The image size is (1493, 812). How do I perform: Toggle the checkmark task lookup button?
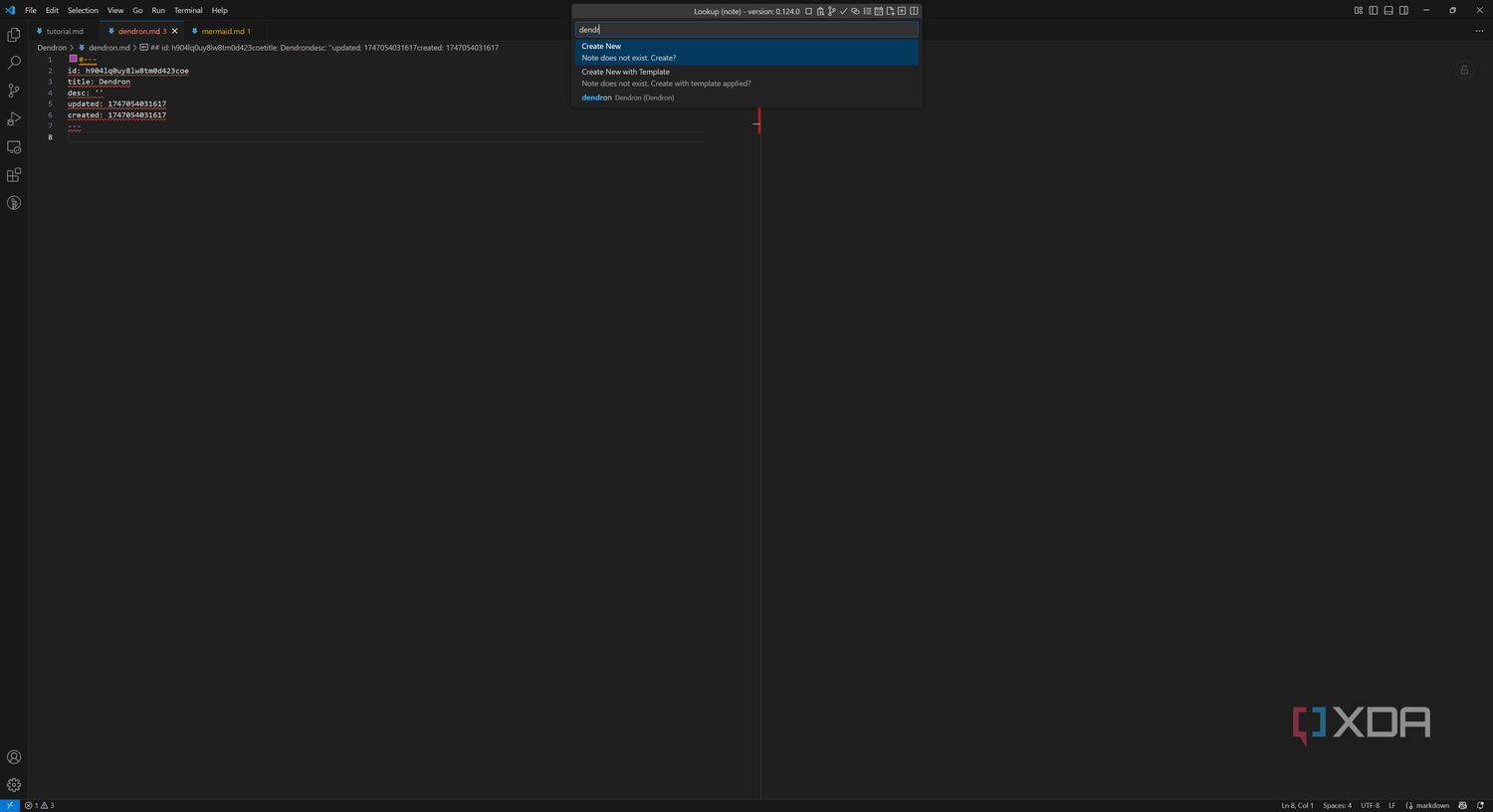click(x=844, y=11)
